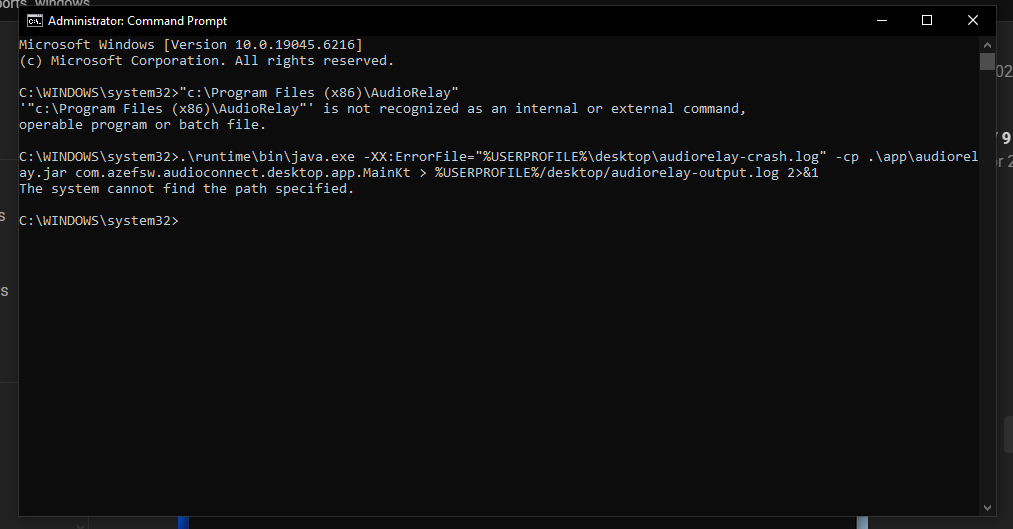
Task: Click the scrollbar up arrow
Action: coord(986,43)
